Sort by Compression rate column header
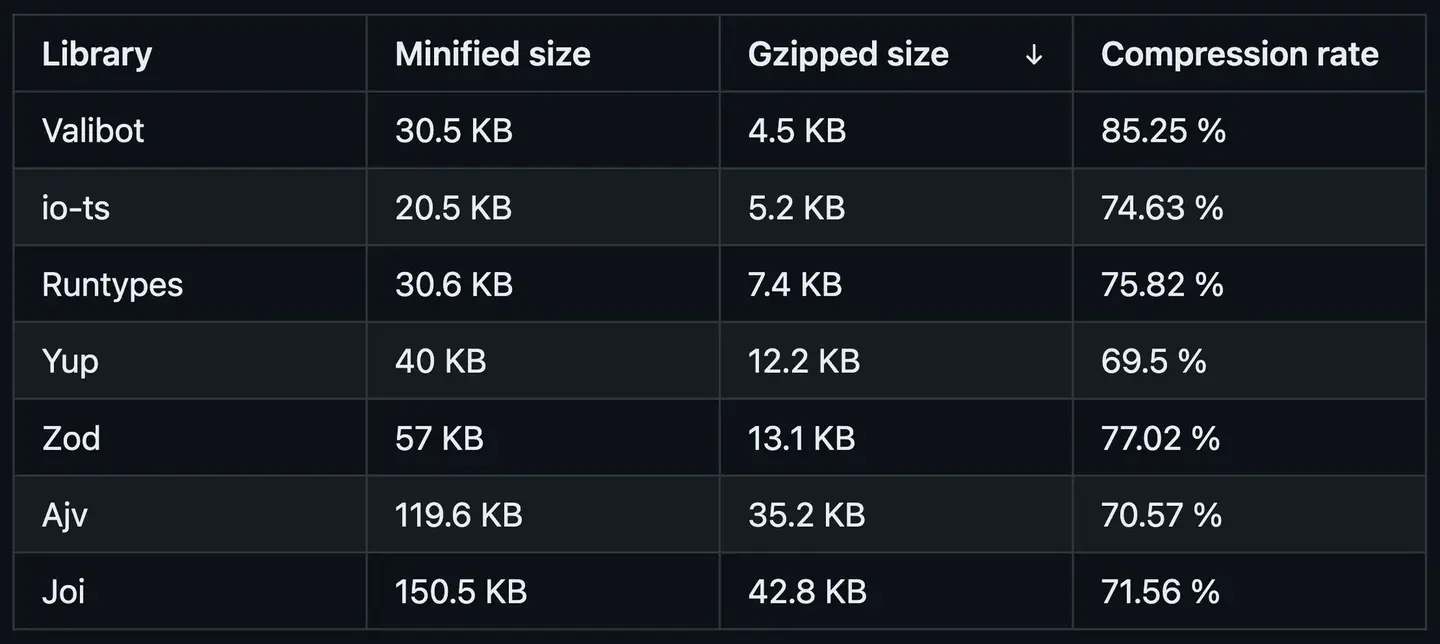 click(1239, 54)
